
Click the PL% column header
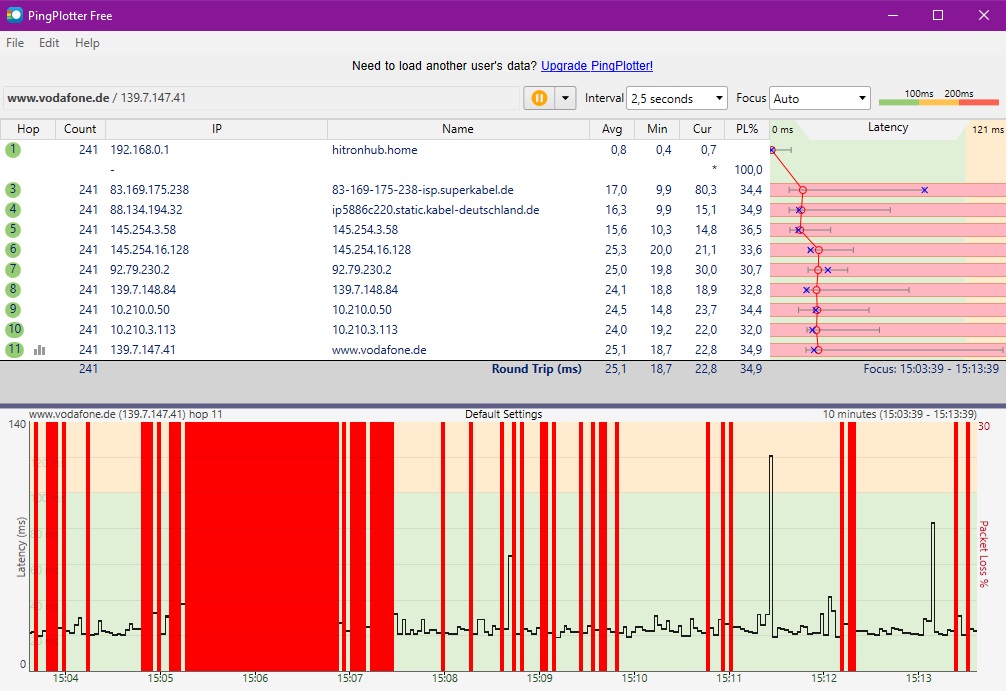tap(747, 129)
